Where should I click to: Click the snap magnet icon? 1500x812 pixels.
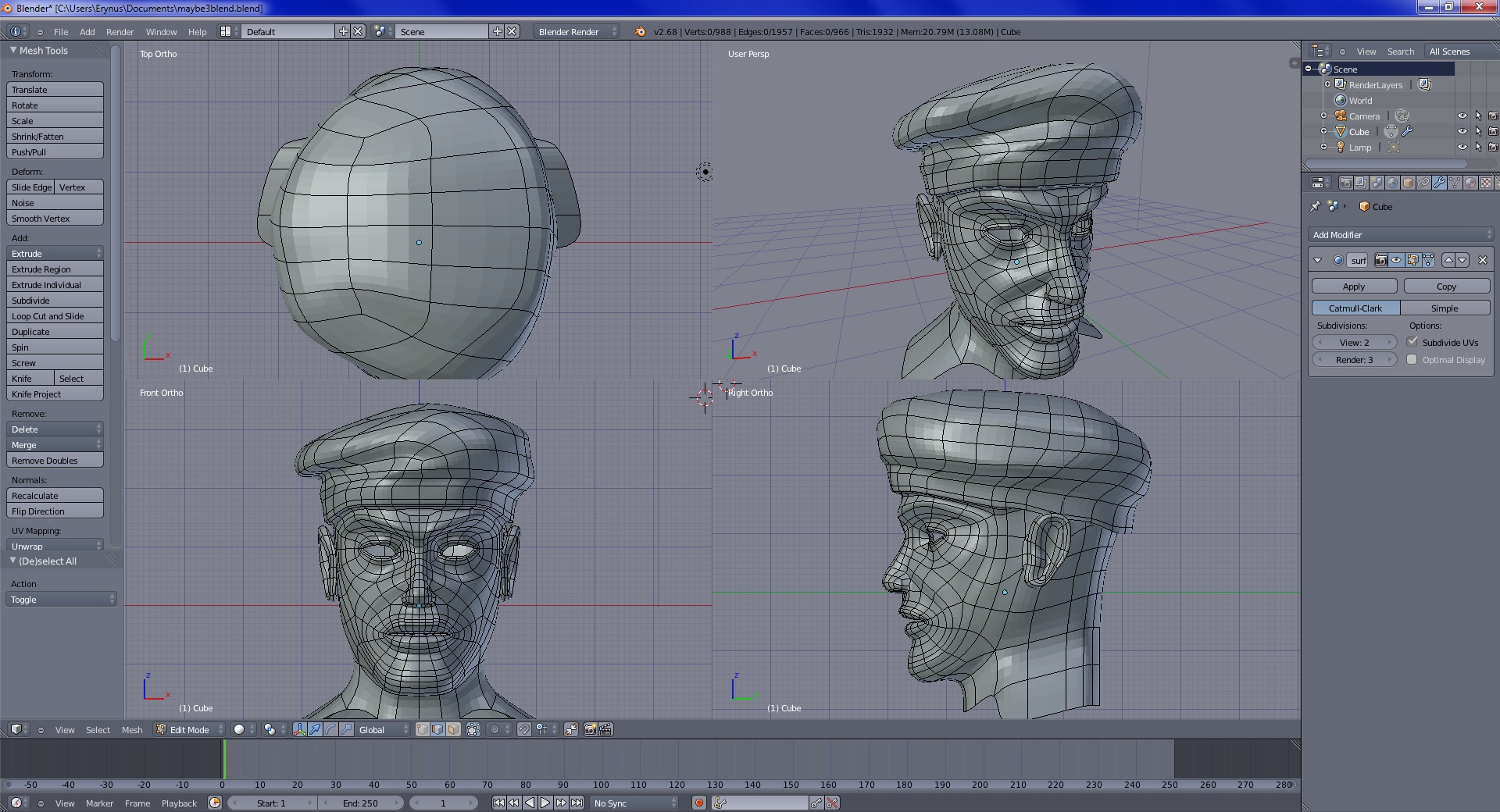[x=524, y=729]
